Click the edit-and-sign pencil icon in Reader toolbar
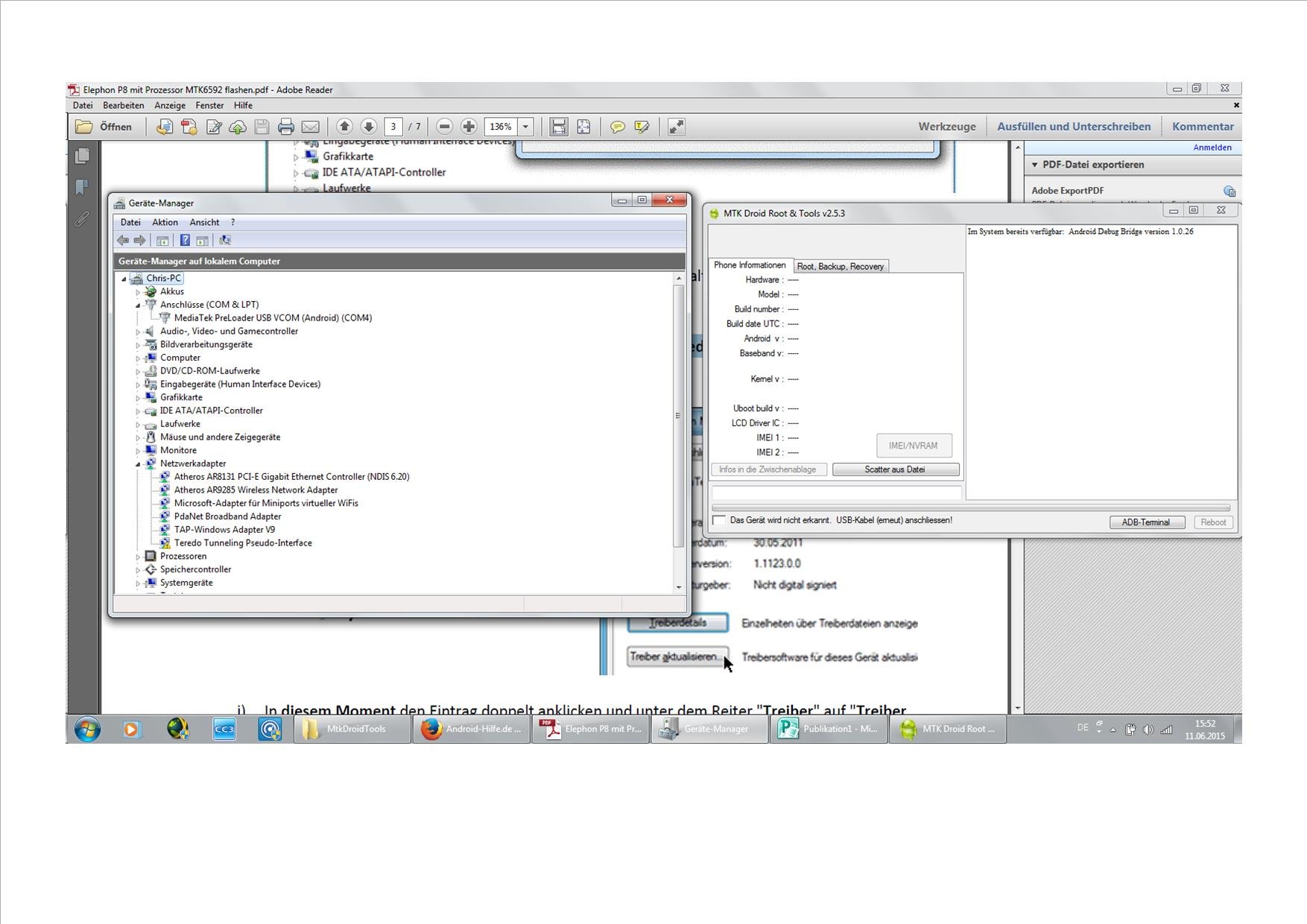 214,127
